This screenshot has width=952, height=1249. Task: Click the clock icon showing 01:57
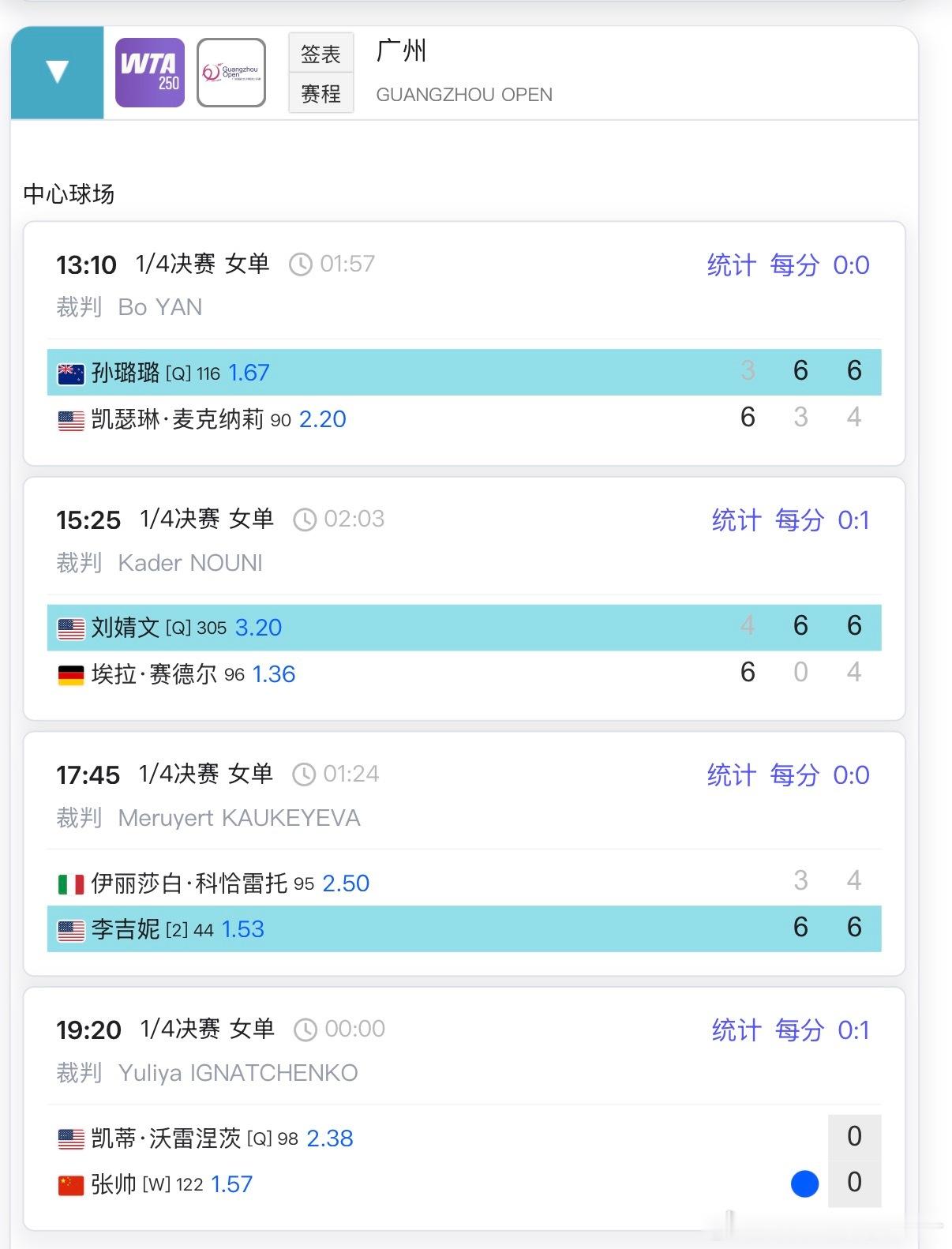(301, 264)
